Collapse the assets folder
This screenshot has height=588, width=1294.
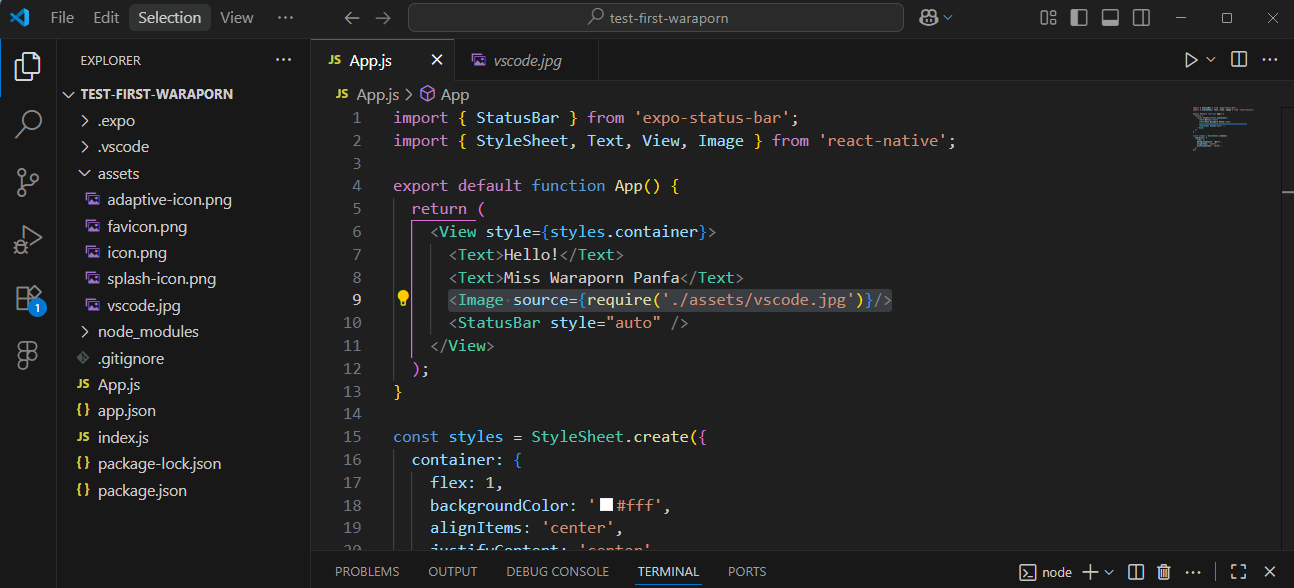click(x=118, y=174)
